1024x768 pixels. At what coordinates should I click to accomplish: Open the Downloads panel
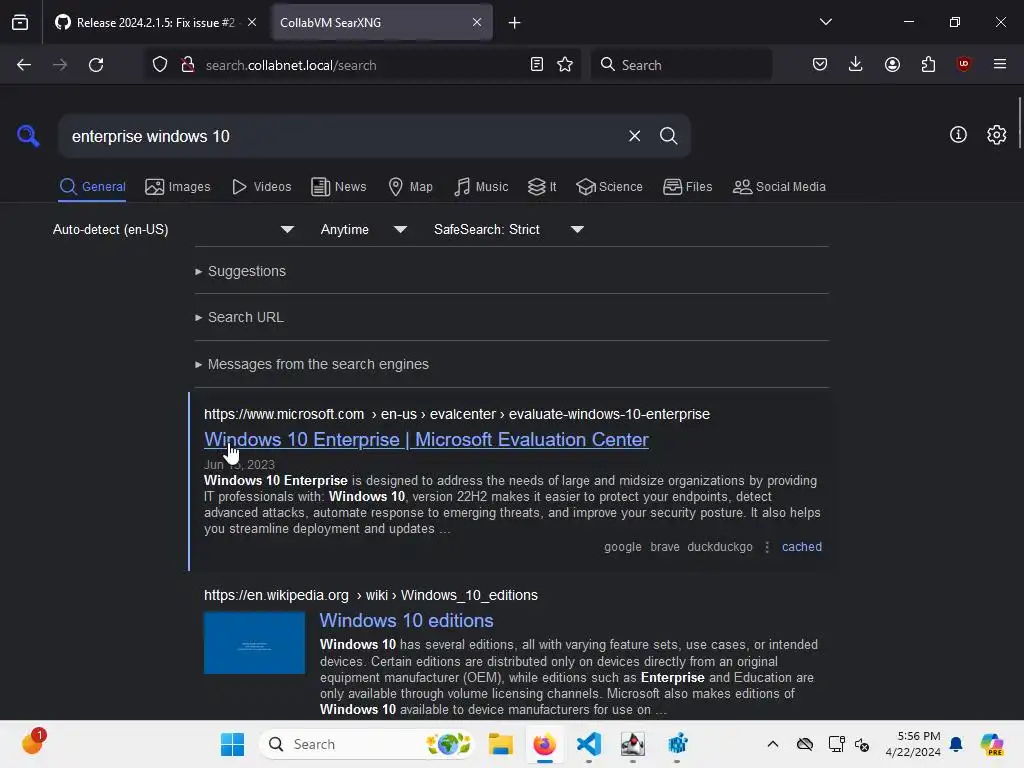856,64
